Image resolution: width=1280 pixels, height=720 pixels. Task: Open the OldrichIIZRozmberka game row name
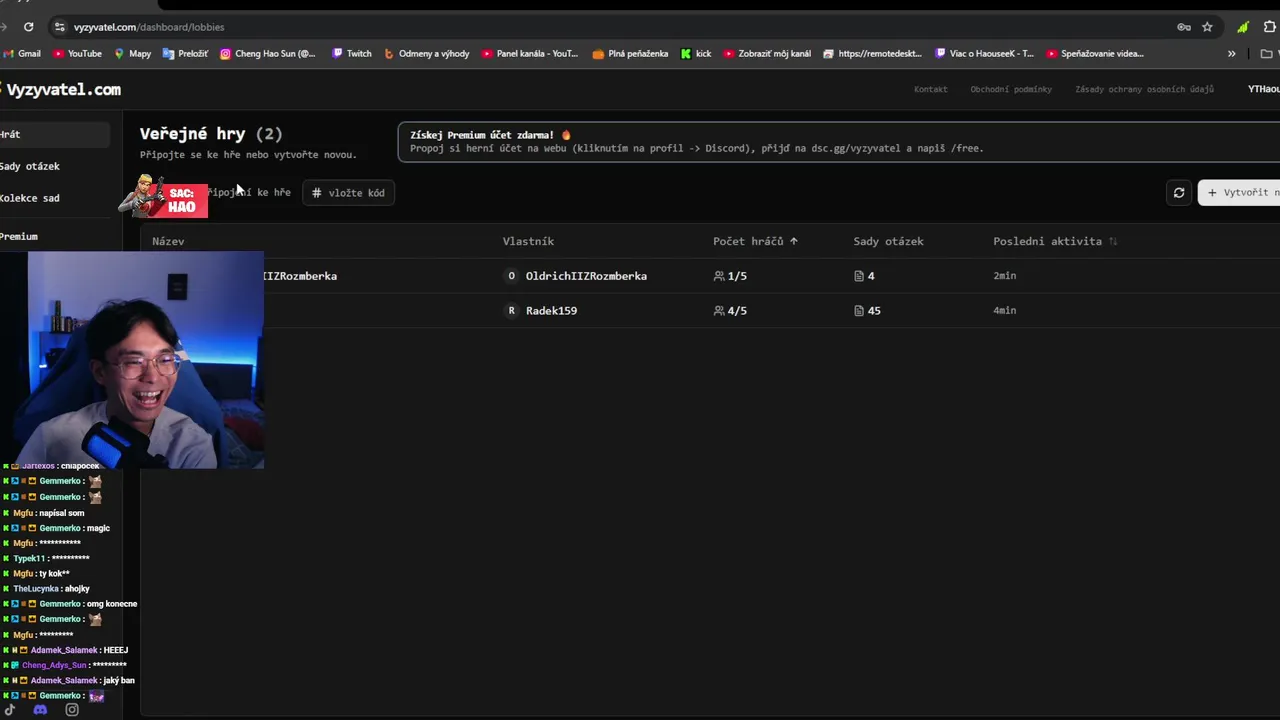pos(300,276)
